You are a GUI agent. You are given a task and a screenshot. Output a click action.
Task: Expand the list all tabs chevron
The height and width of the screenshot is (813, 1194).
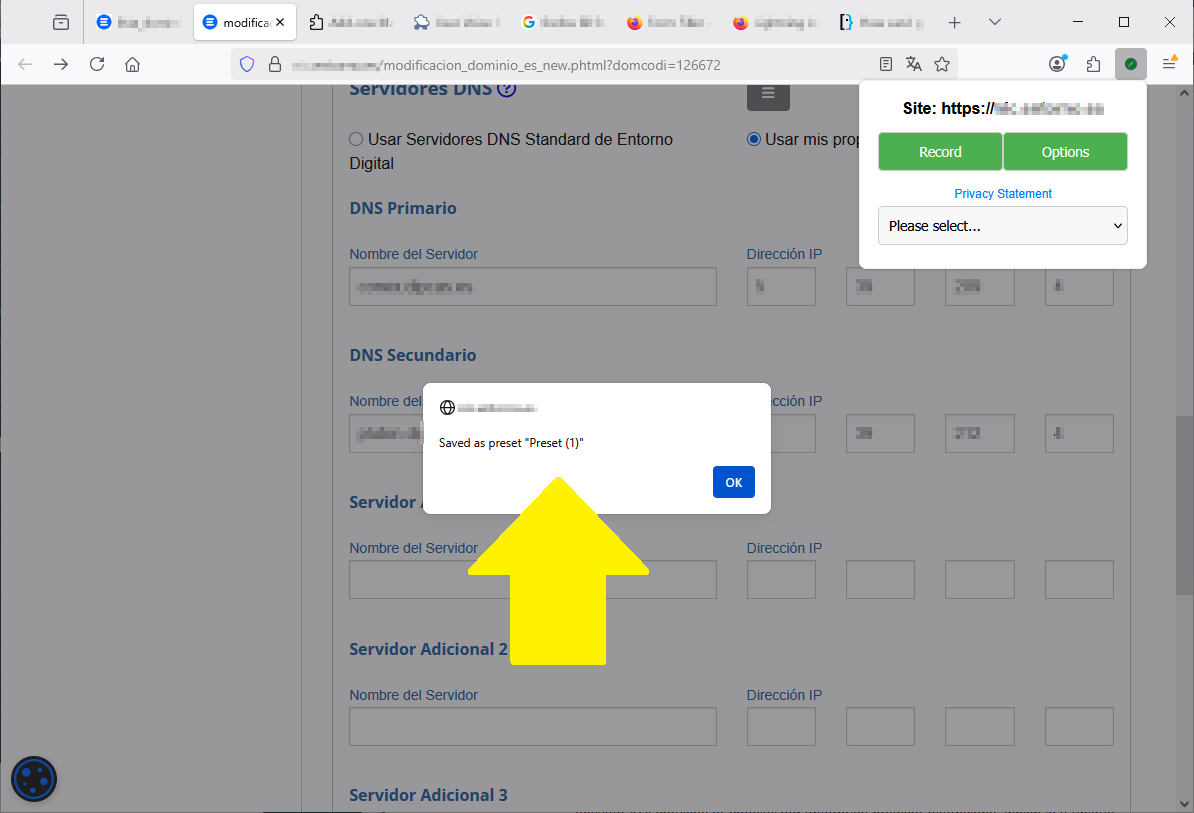coord(994,22)
